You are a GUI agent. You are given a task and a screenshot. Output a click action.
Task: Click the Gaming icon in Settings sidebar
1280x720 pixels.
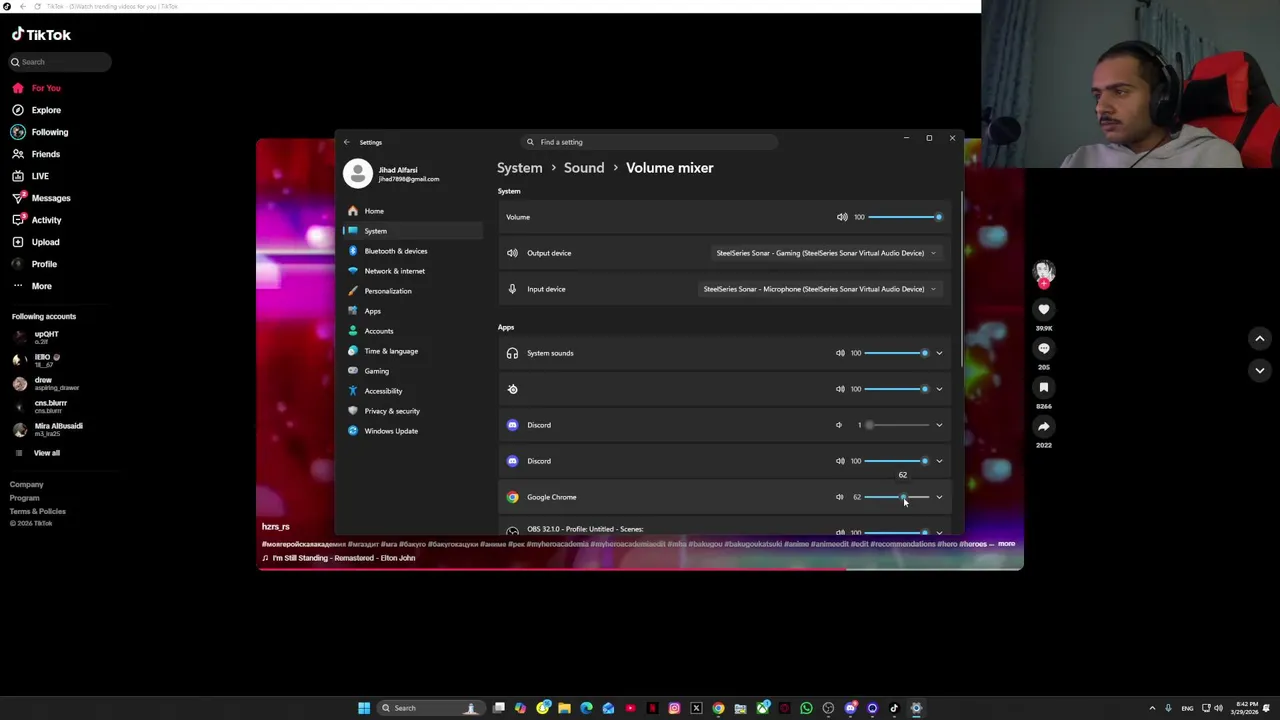(x=353, y=371)
